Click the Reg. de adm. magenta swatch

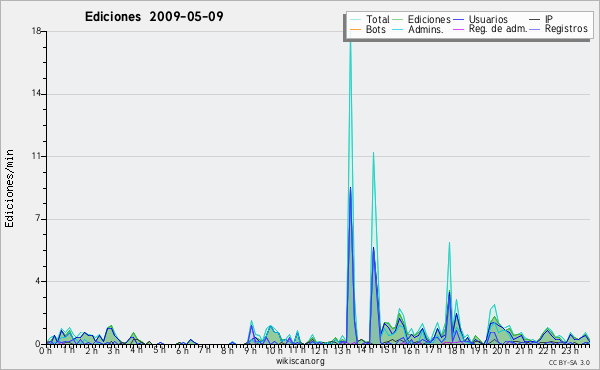tap(458, 29)
